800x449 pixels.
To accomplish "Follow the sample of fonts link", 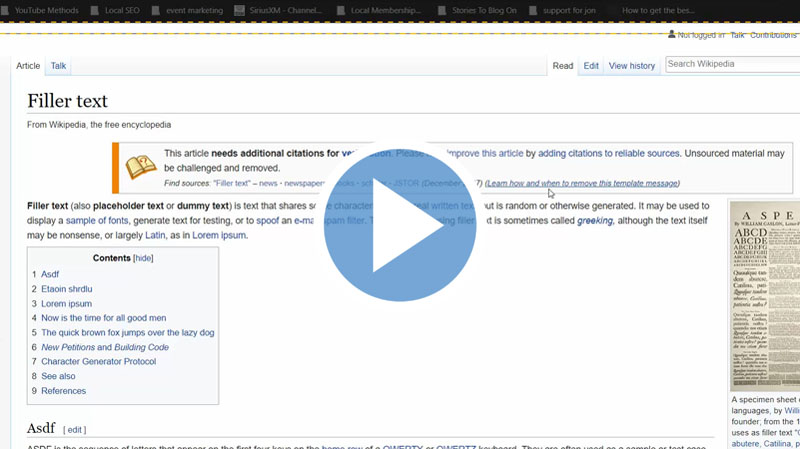I will [97, 221].
